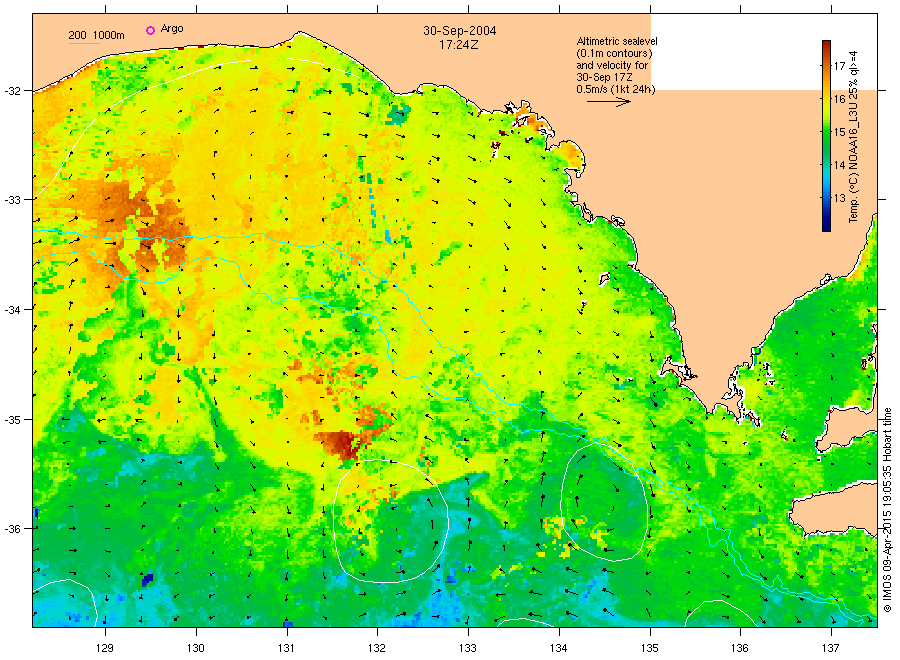Click the '0.5m/s (1kt 24h)' scale text

(615, 89)
